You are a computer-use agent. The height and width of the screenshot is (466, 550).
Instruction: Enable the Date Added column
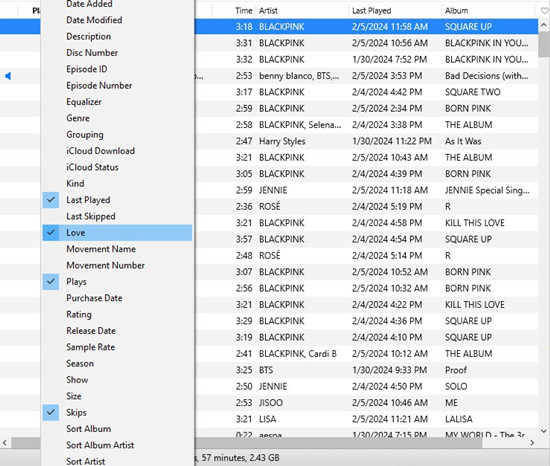(x=117, y=4)
